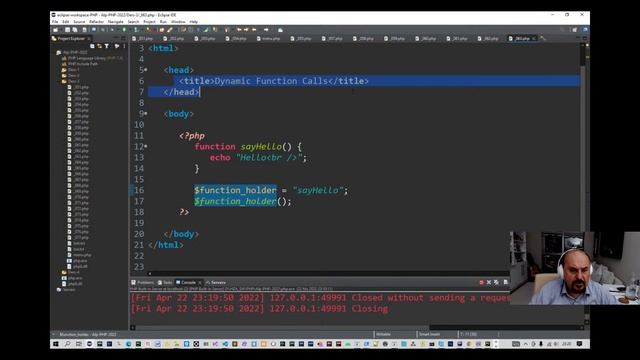The width and height of the screenshot is (640, 360).
Task: Click the sayHello function name on line 12
Action: 261,147
